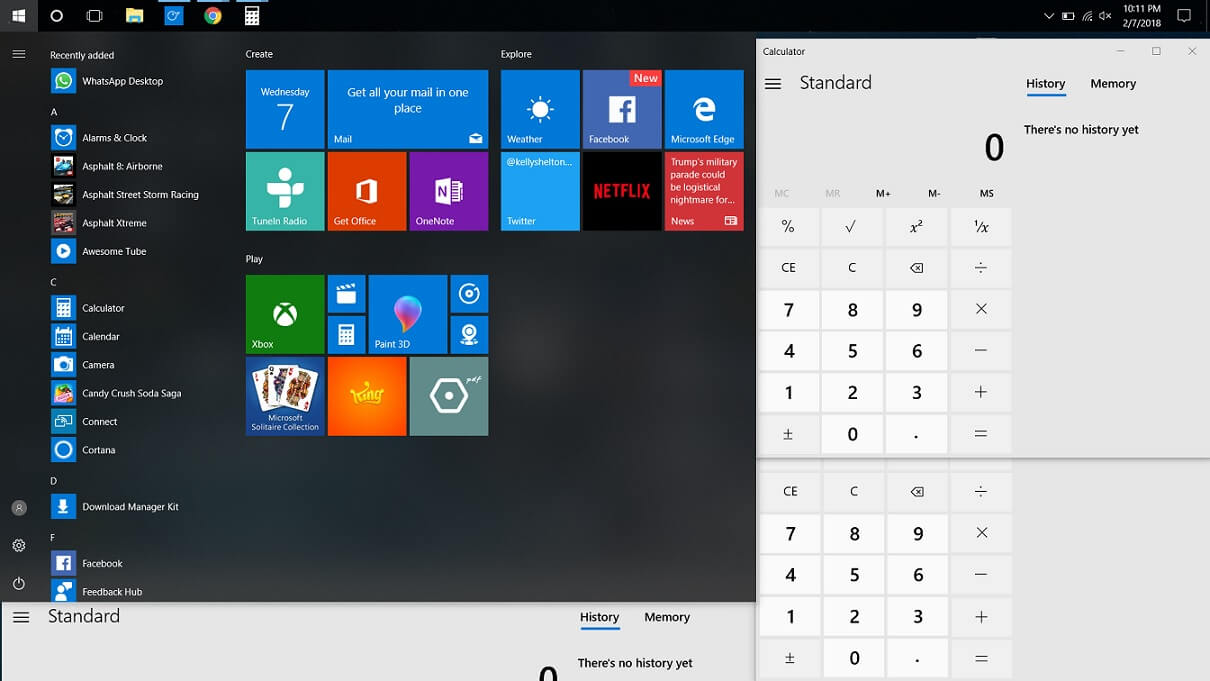
Task: Open WhatsApp Desktop from Recently added
Action: point(108,81)
